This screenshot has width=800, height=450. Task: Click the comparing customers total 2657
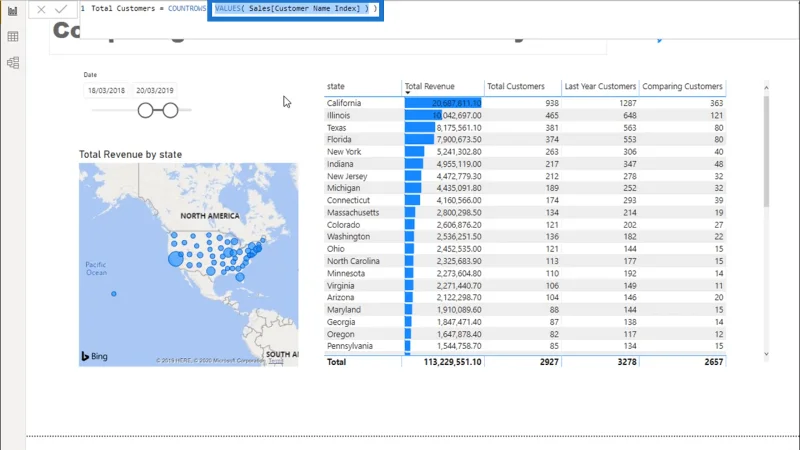(x=713, y=362)
